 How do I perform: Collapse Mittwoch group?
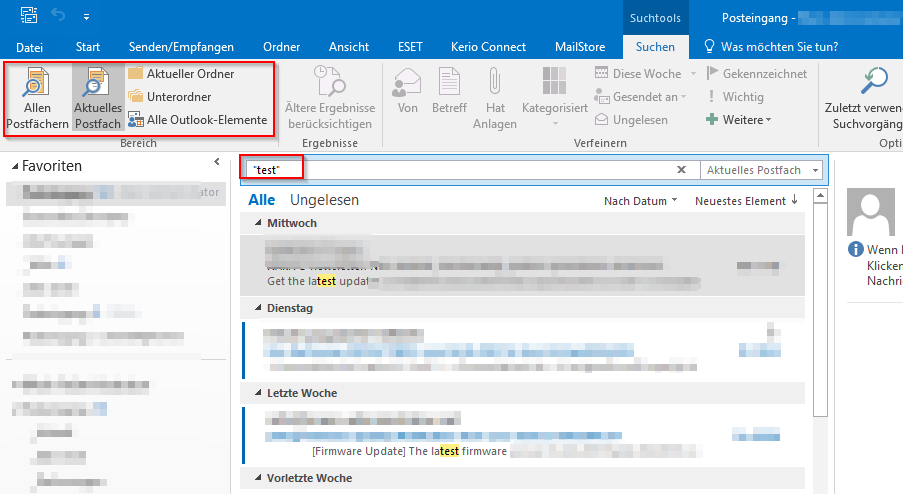(x=258, y=222)
